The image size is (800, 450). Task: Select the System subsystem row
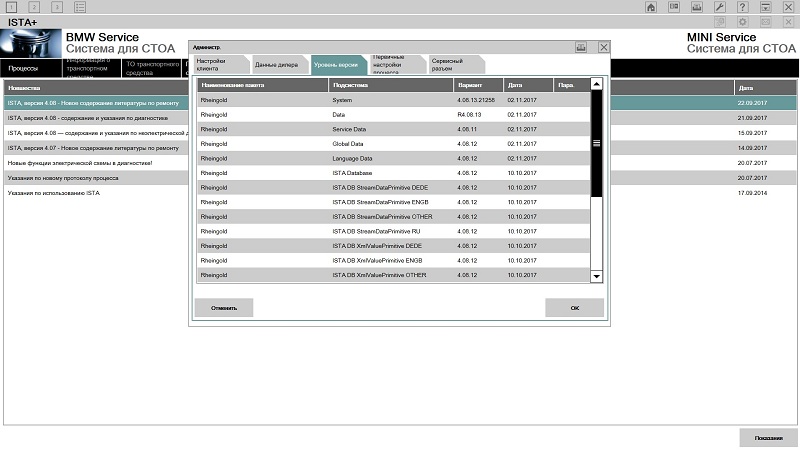[393, 100]
